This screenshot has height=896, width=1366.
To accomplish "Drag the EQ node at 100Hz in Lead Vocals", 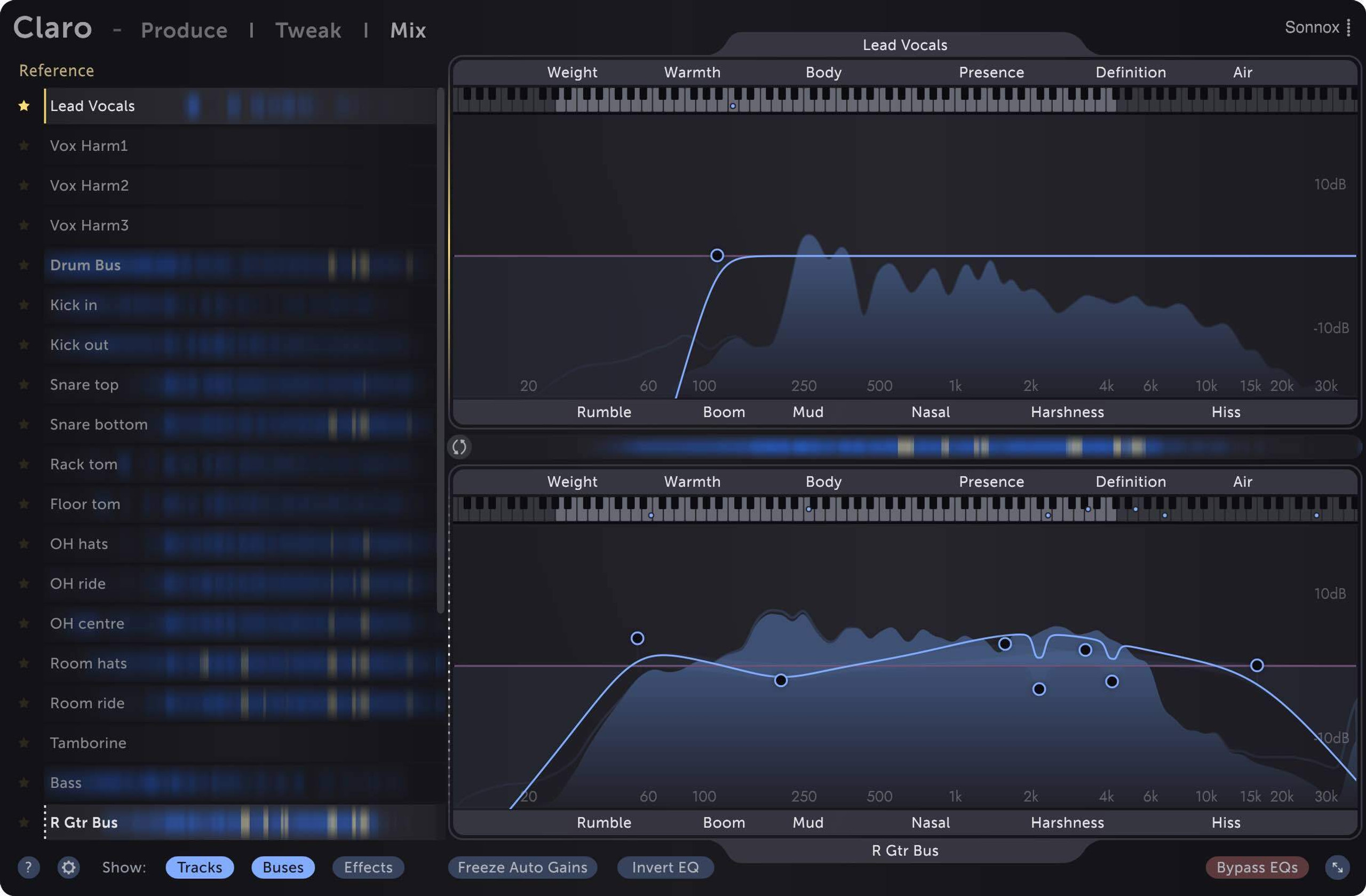I will point(718,255).
